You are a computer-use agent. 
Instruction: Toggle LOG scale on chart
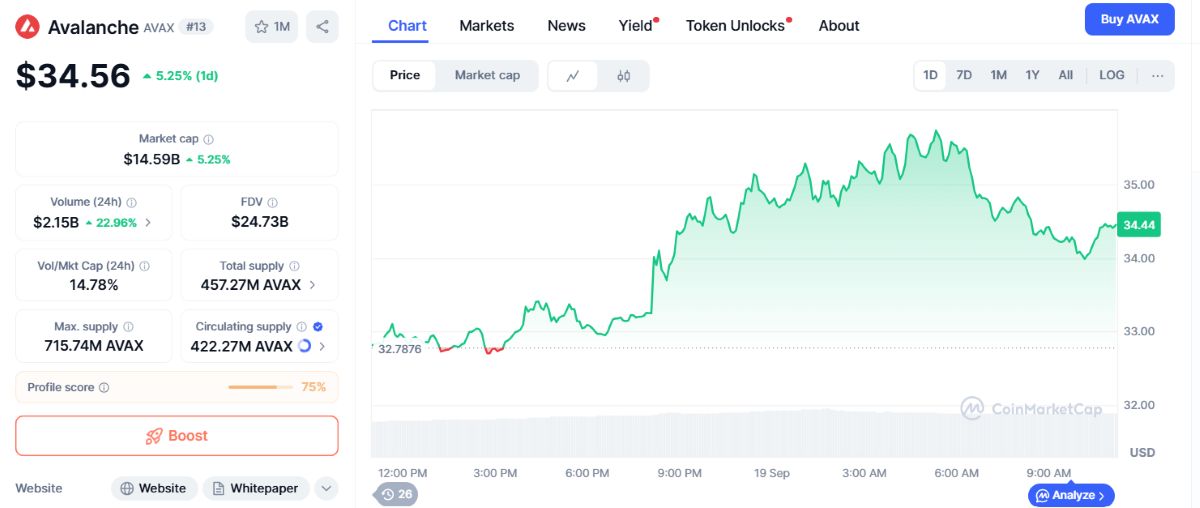coord(1112,76)
